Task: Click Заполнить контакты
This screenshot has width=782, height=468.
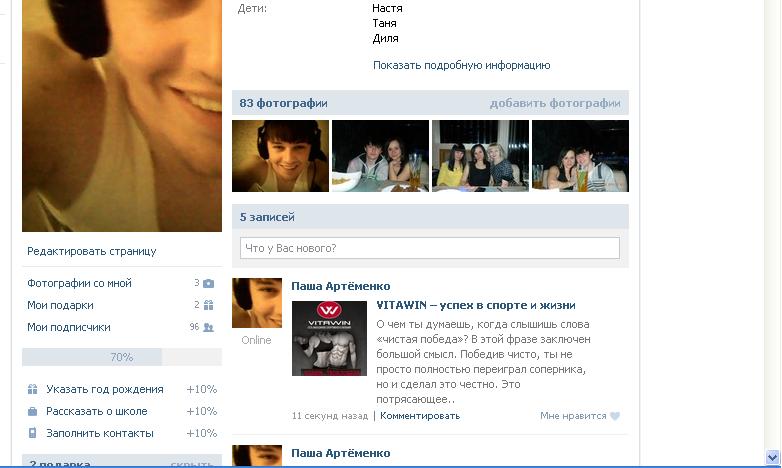Action: click(100, 433)
